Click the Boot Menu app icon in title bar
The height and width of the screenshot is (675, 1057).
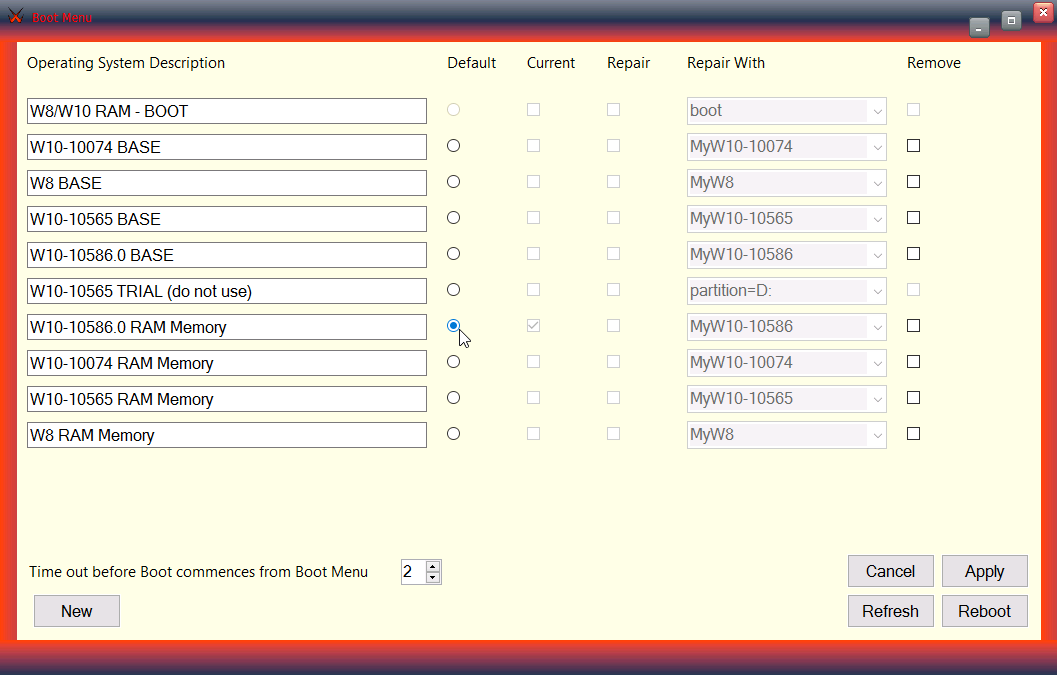(16, 16)
